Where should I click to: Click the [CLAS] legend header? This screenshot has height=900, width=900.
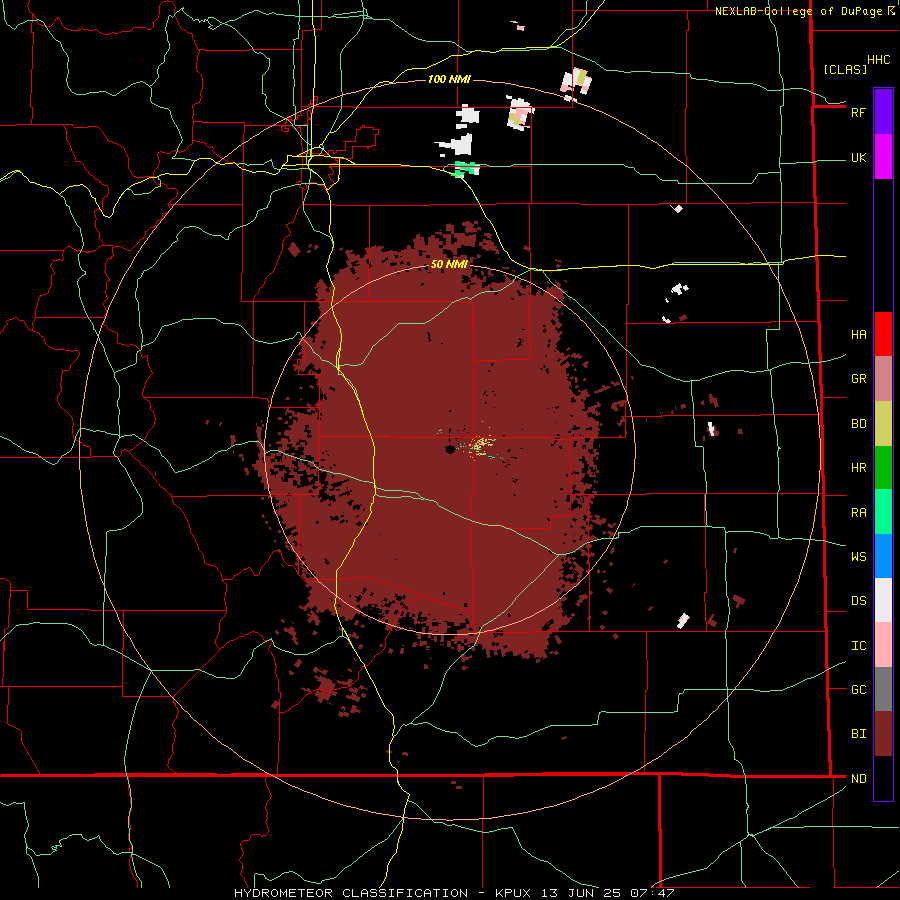[845, 70]
